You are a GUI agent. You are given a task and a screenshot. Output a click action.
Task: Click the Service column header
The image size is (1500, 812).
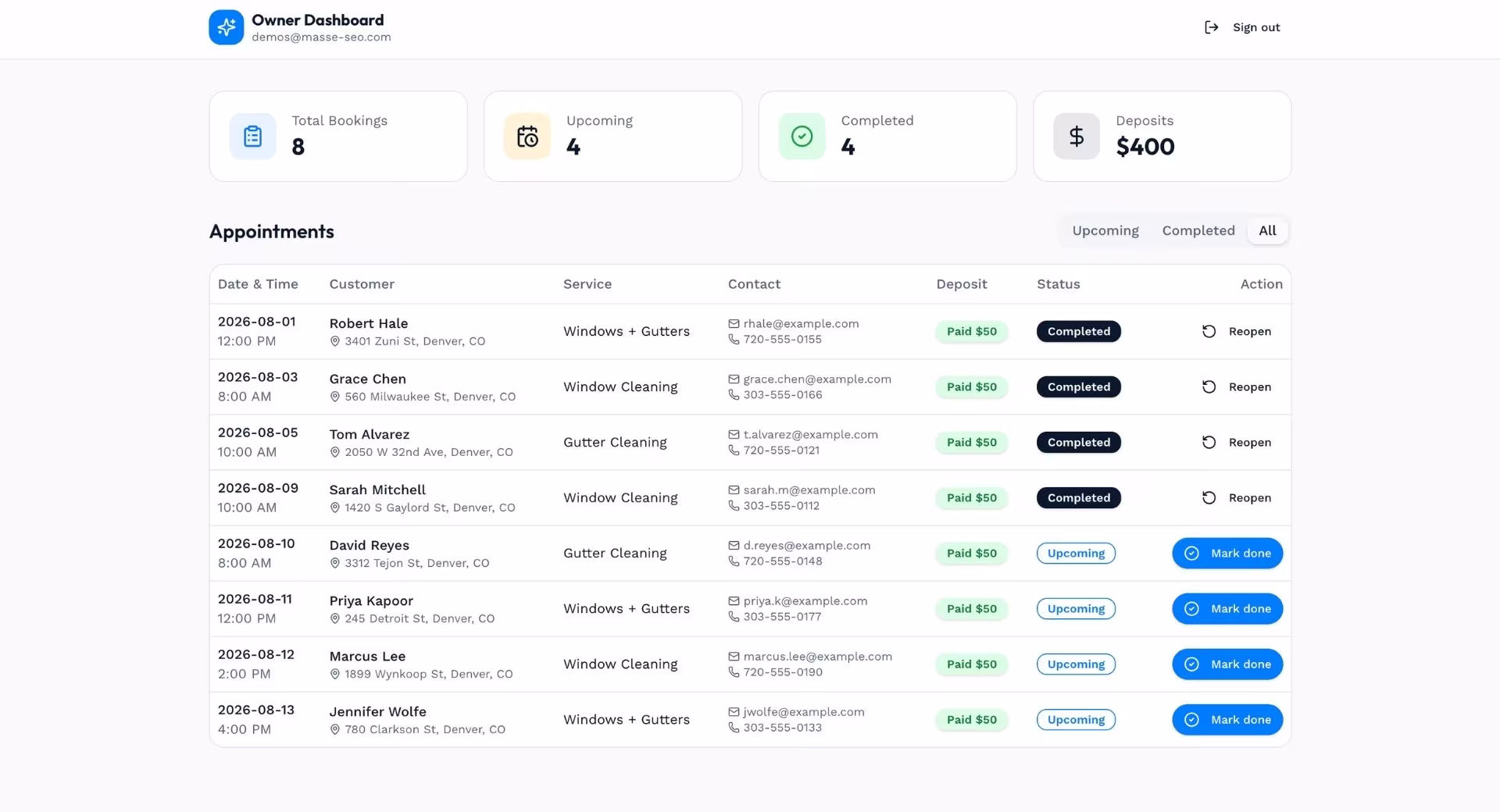(587, 284)
